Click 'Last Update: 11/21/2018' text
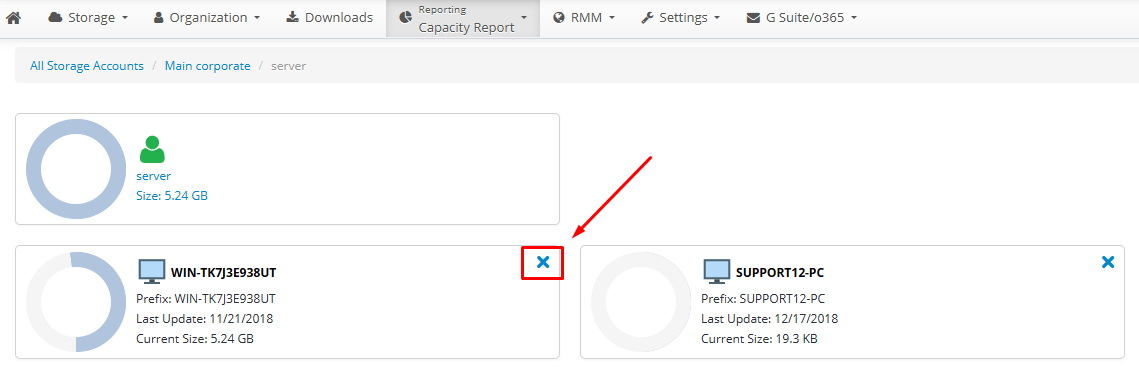 click(x=205, y=319)
